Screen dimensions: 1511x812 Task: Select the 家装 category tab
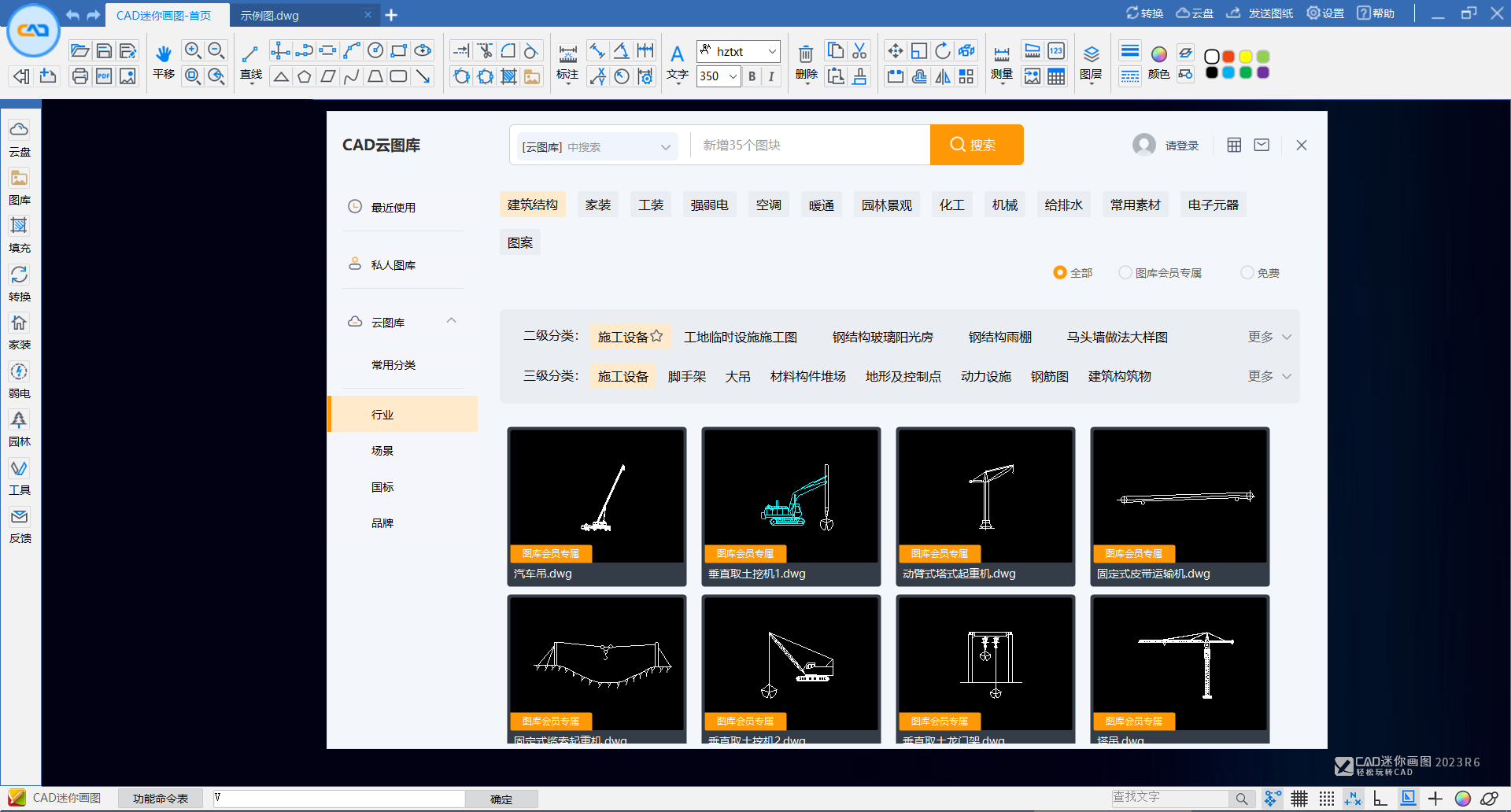coord(598,205)
